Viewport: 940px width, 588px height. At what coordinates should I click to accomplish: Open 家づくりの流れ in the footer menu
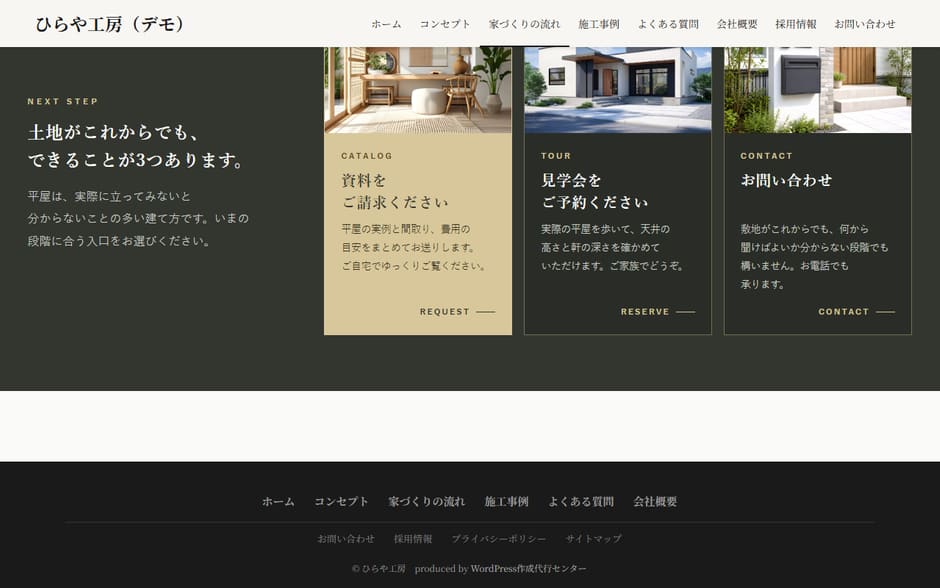426,502
